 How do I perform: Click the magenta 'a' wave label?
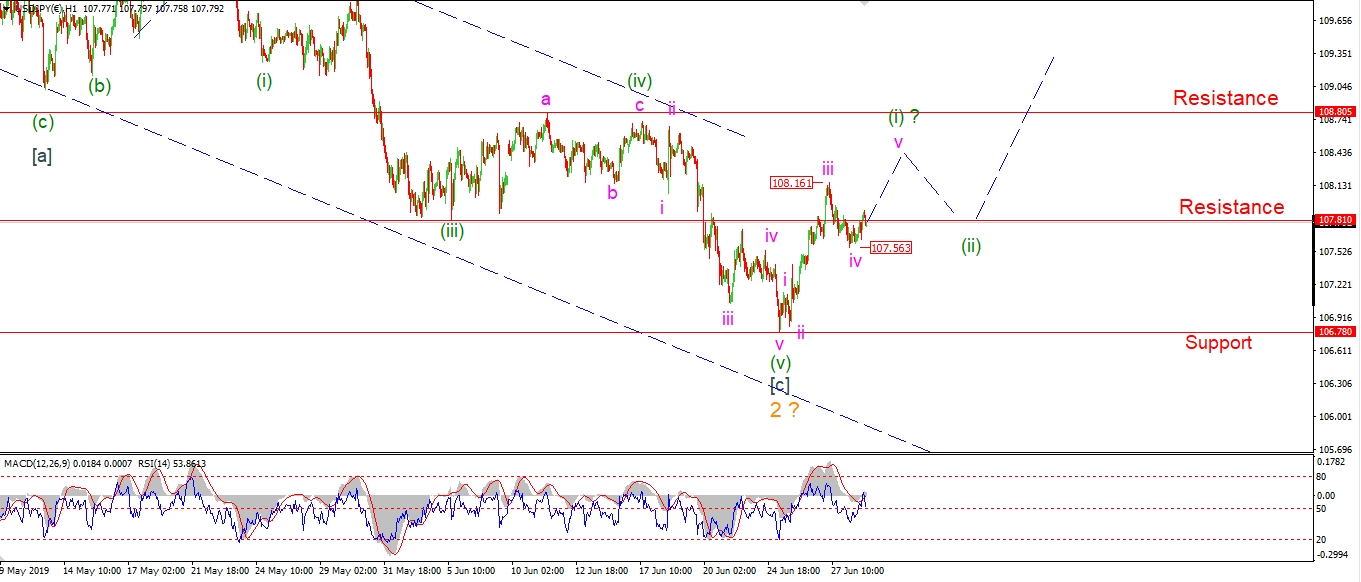[x=546, y=99]
